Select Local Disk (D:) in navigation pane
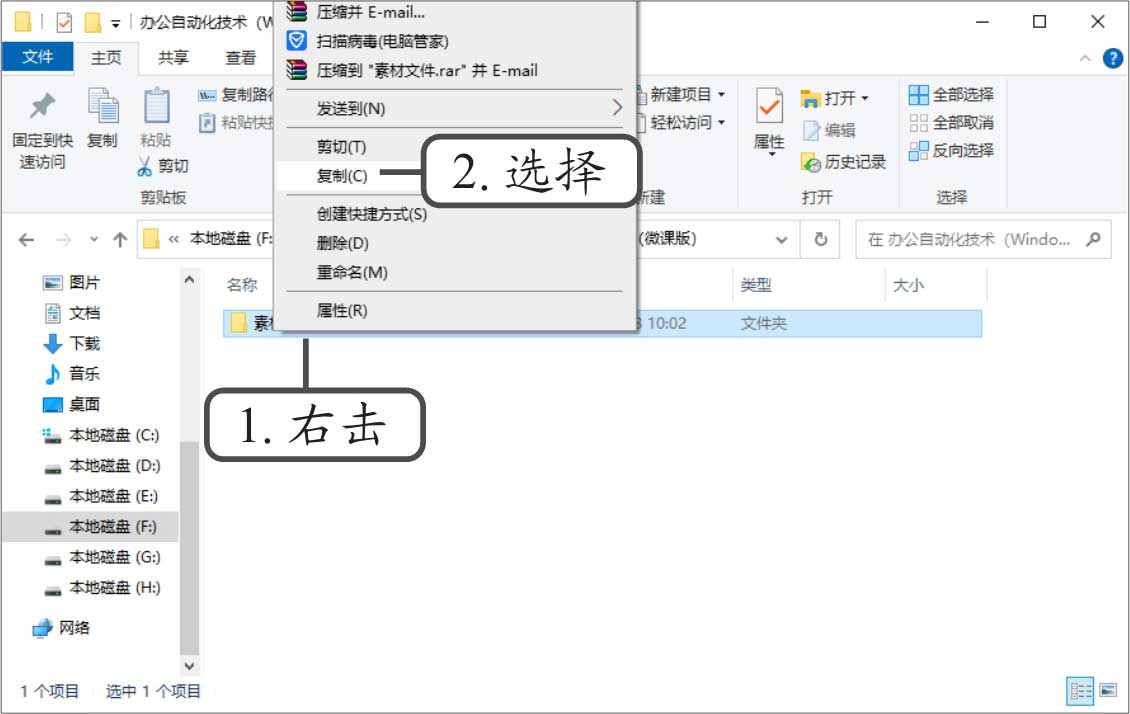Viewport: 1130px width, 714px height. coord(101,465)
